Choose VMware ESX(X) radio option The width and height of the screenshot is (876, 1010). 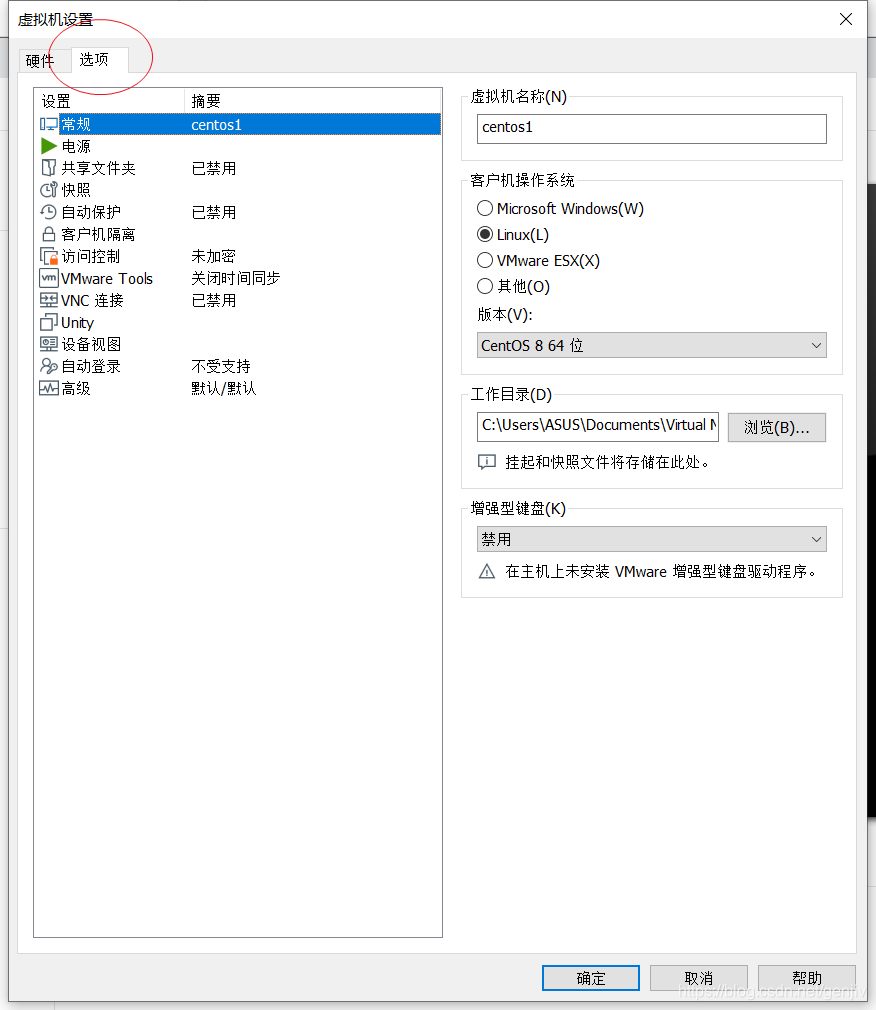point(485,260)
